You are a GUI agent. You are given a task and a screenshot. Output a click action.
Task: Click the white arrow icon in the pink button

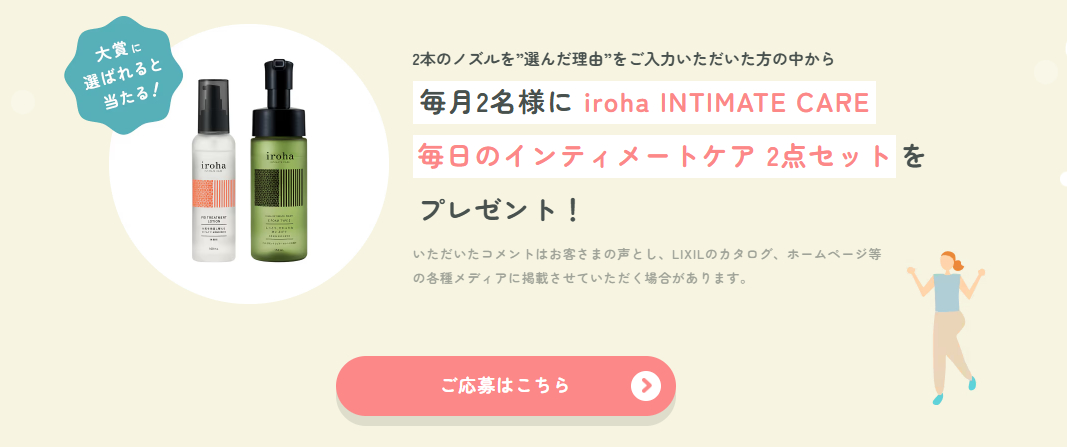(x=646, y=386)
